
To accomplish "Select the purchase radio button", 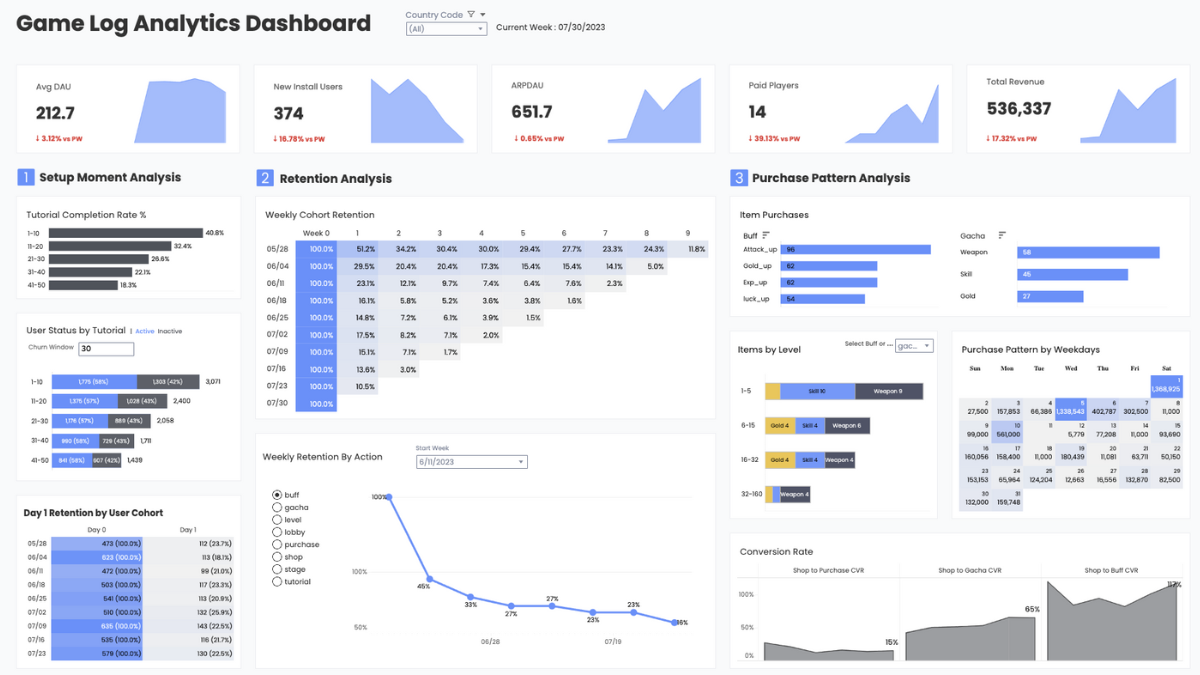I will coord(277,545).
